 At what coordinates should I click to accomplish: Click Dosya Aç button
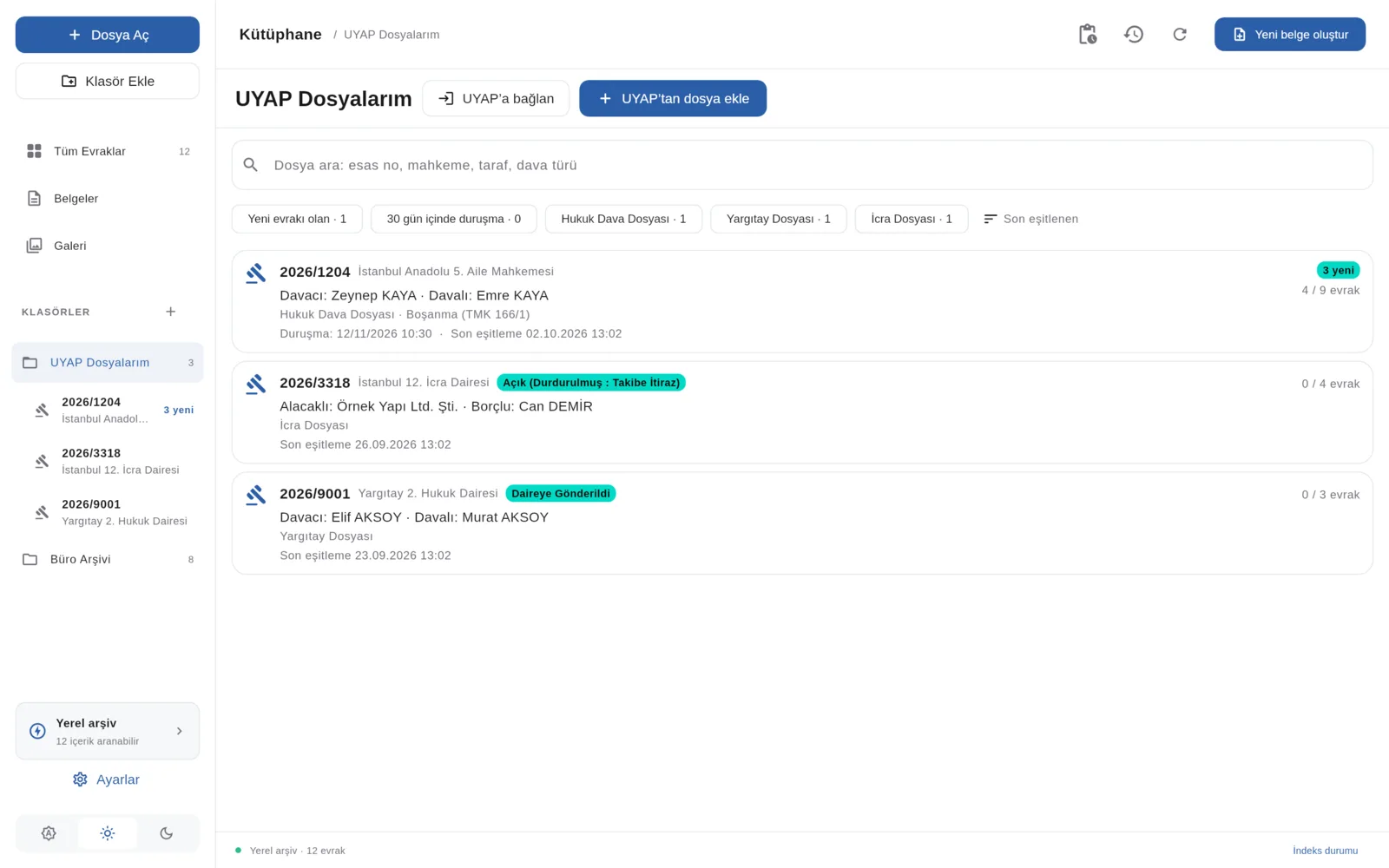[x=108, y=35]
